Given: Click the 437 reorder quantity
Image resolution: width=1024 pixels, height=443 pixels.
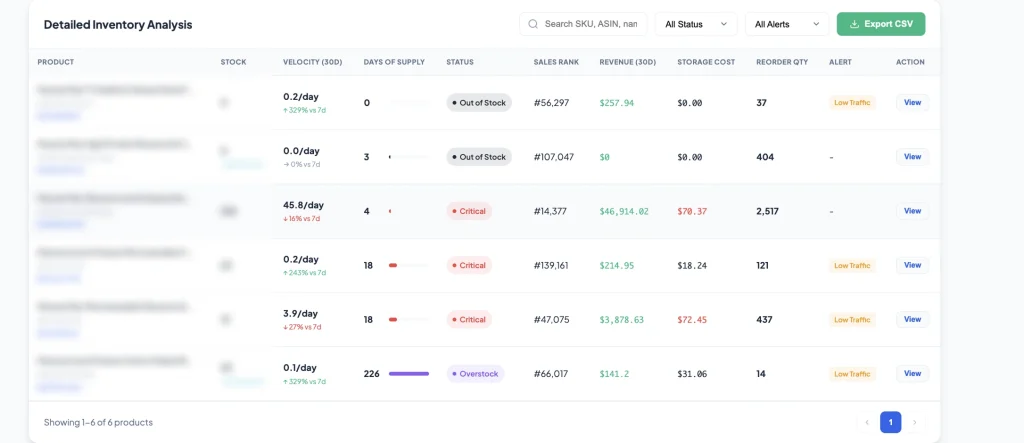Looking at the screenshot, I should pyautogui.click(x=764, y=320).
